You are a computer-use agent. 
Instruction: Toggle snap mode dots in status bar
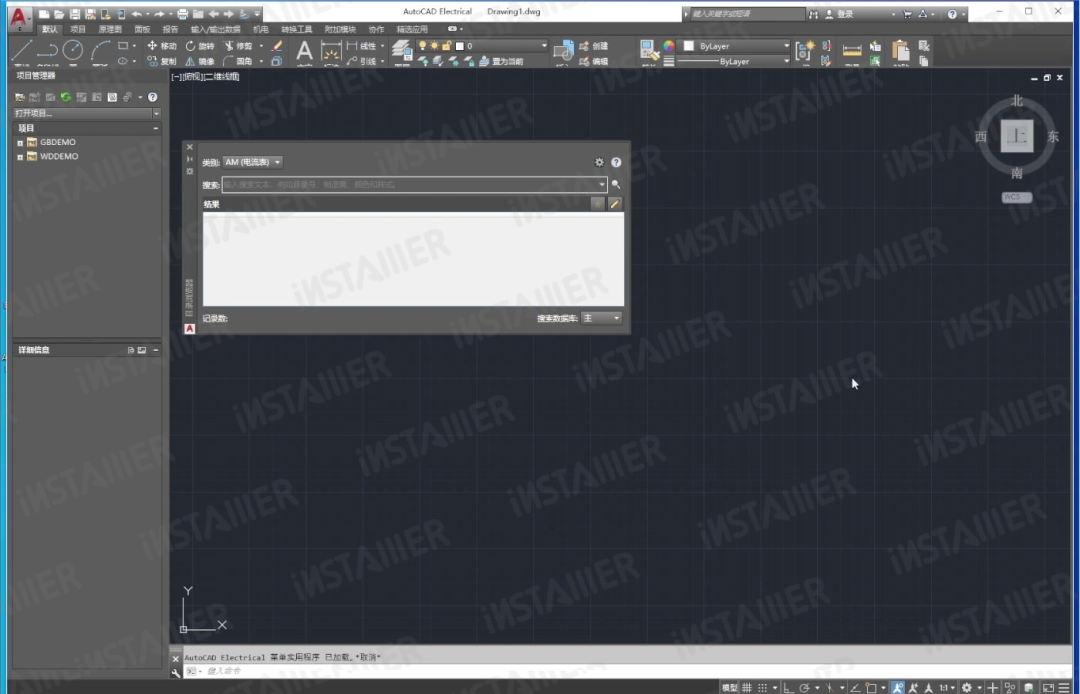click(762, 687)
